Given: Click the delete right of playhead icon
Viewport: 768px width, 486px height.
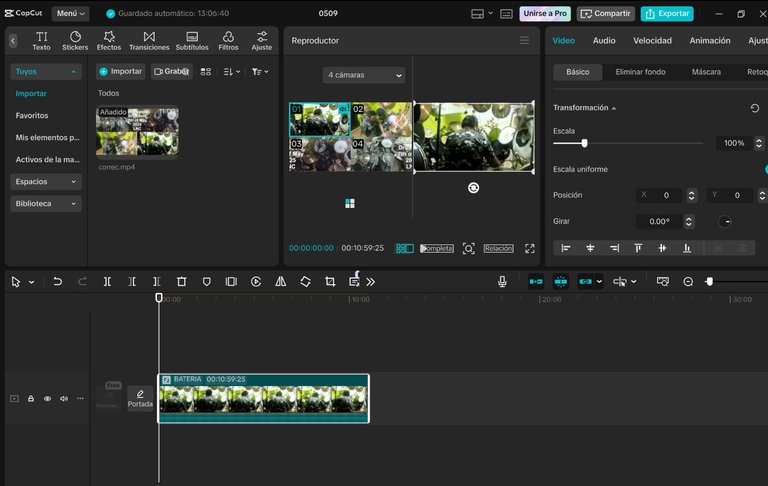Looking at the screenshot, I should [157, 282].
